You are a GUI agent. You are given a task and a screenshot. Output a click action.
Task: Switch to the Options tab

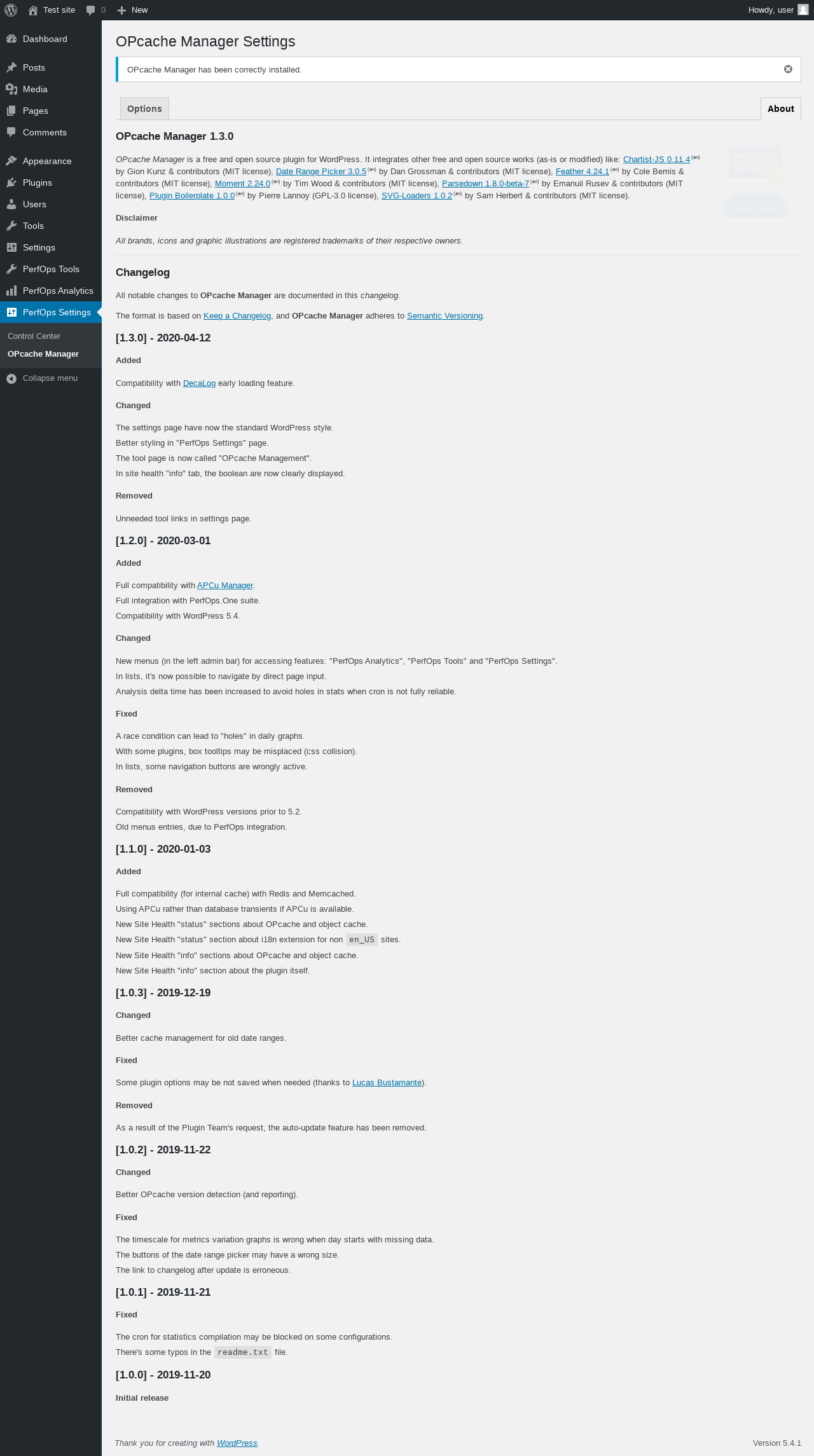[x=144, y=109]
